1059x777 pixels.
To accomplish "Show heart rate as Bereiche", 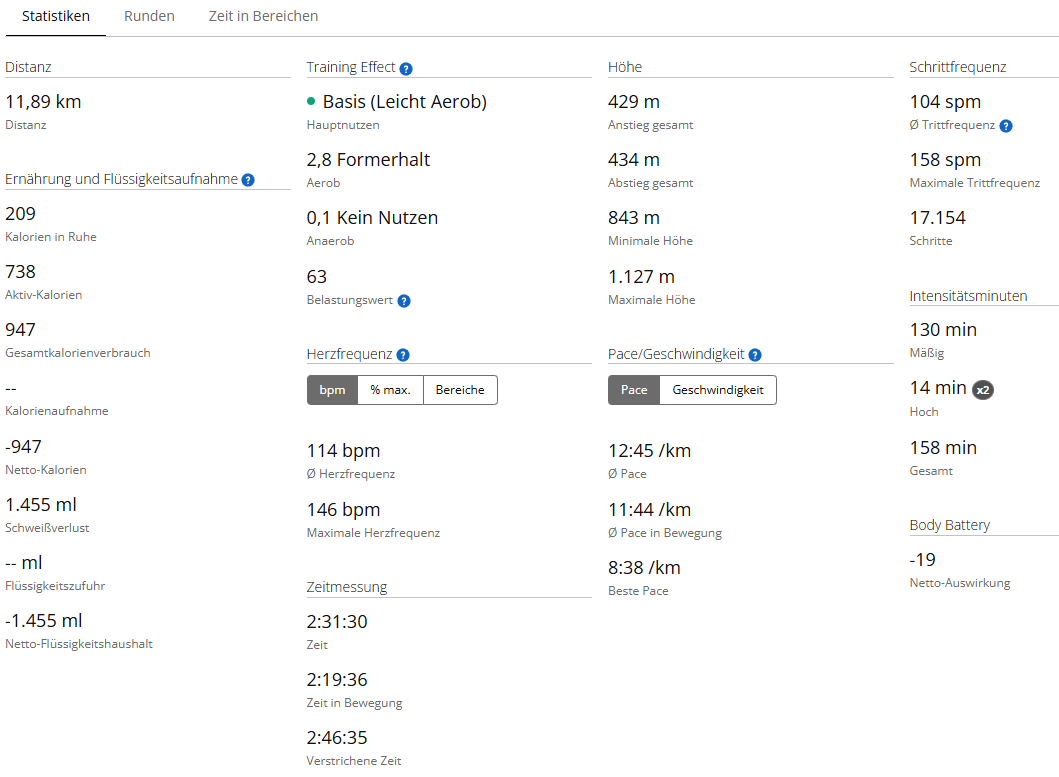I will 460,390.
